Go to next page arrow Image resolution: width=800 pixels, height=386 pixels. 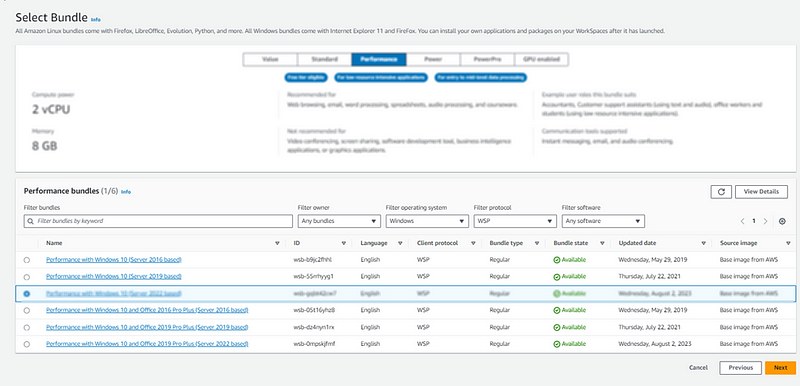click(765, 221)
